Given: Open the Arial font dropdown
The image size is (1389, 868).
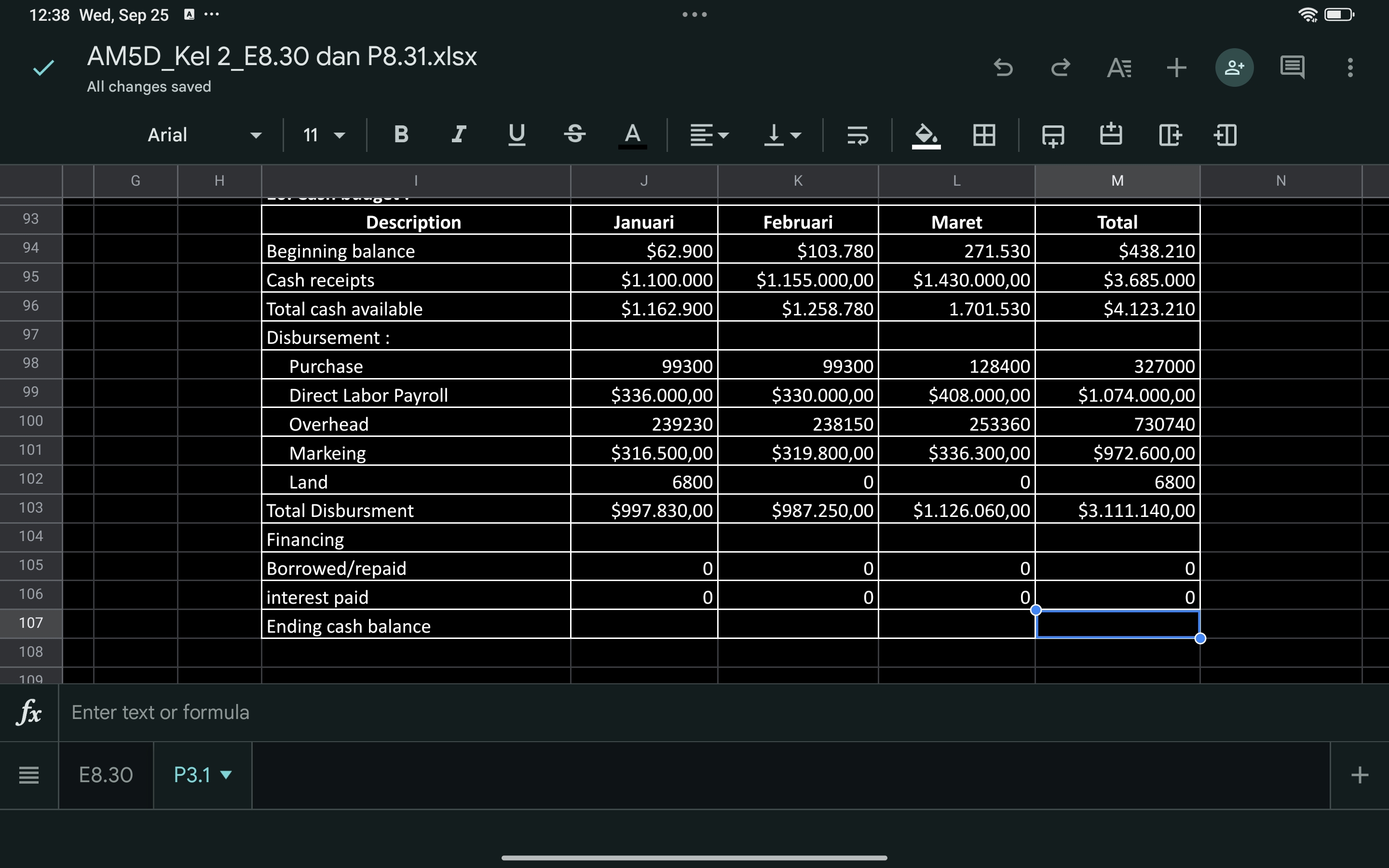Looking at the screenshot, I should coord(204,136).
